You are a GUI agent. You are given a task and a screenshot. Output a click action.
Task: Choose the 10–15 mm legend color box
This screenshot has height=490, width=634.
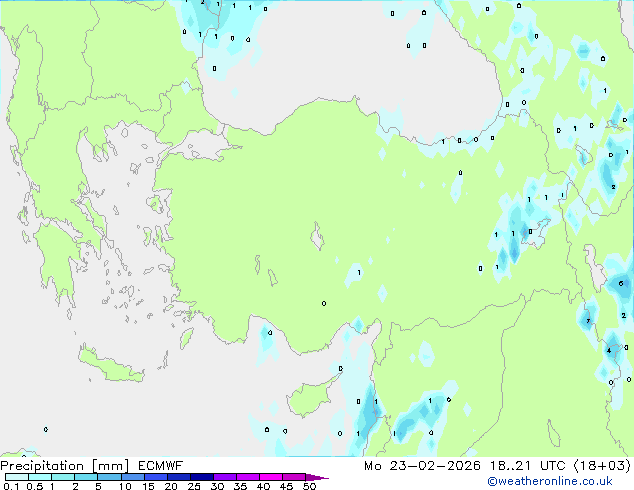point(132,477)
